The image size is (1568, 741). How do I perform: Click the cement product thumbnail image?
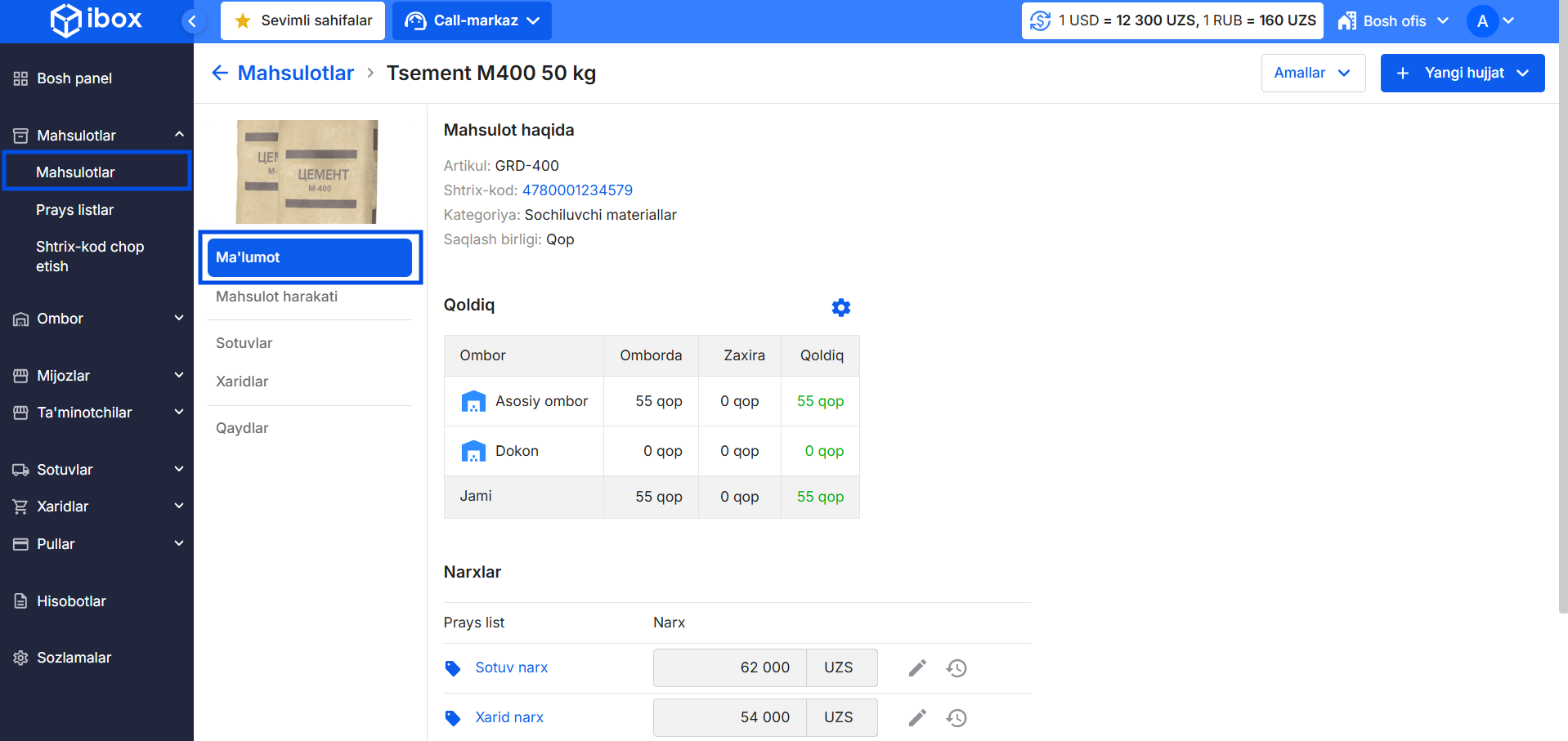307,172
